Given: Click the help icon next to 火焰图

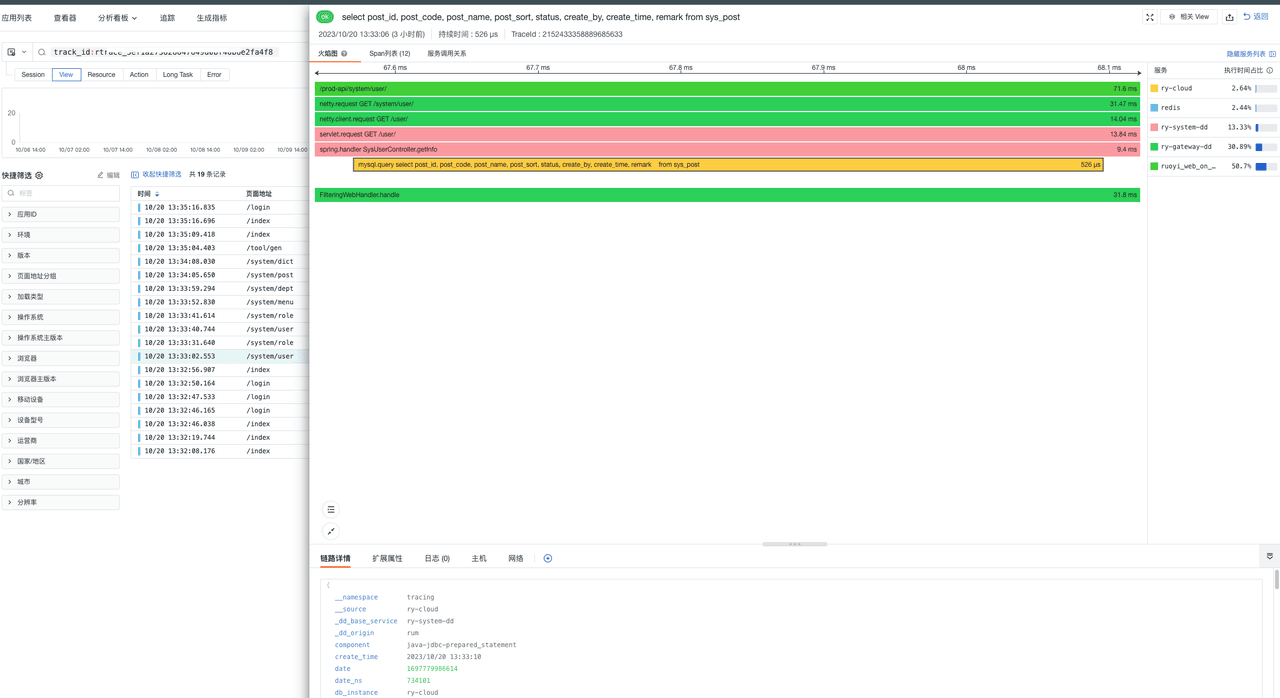Looking at the screenshot, I should click(x=344, y=54).
